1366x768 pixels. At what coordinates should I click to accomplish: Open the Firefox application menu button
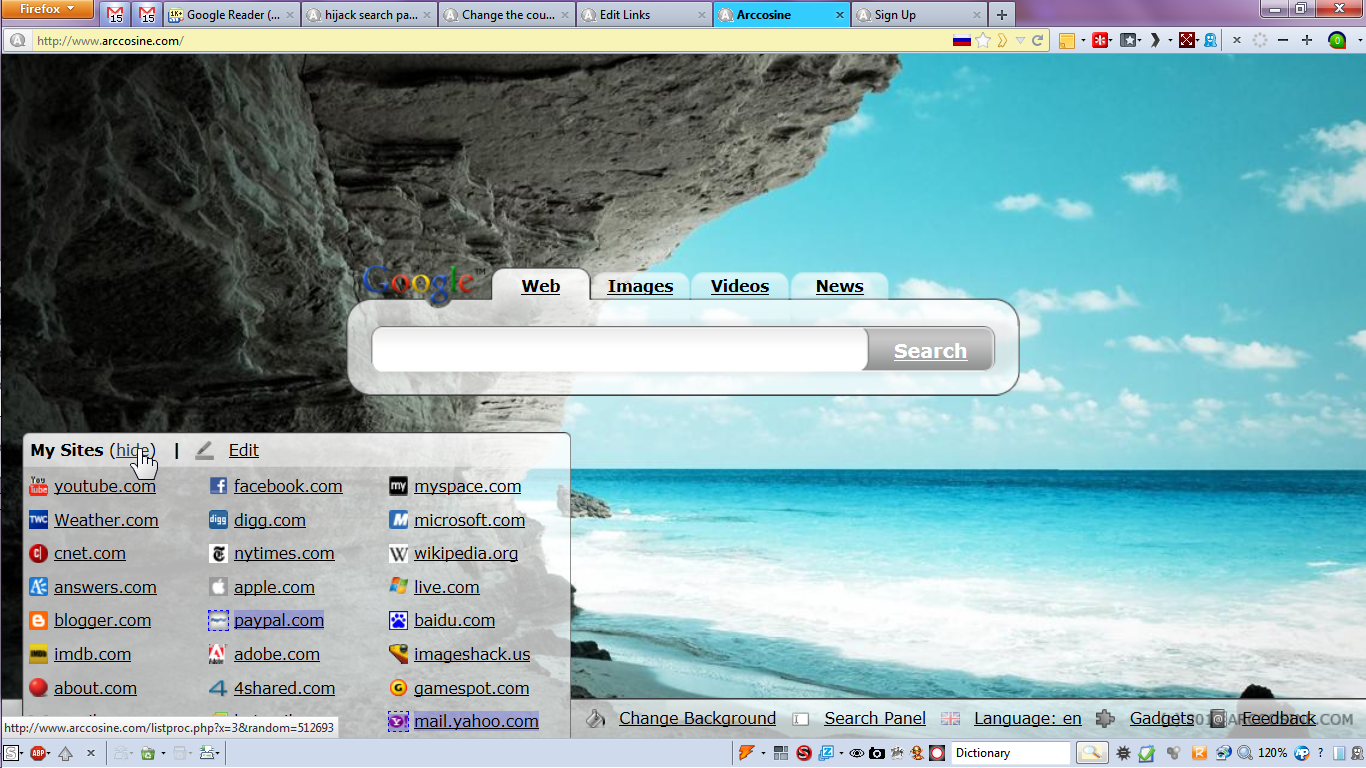coord(48,10)
